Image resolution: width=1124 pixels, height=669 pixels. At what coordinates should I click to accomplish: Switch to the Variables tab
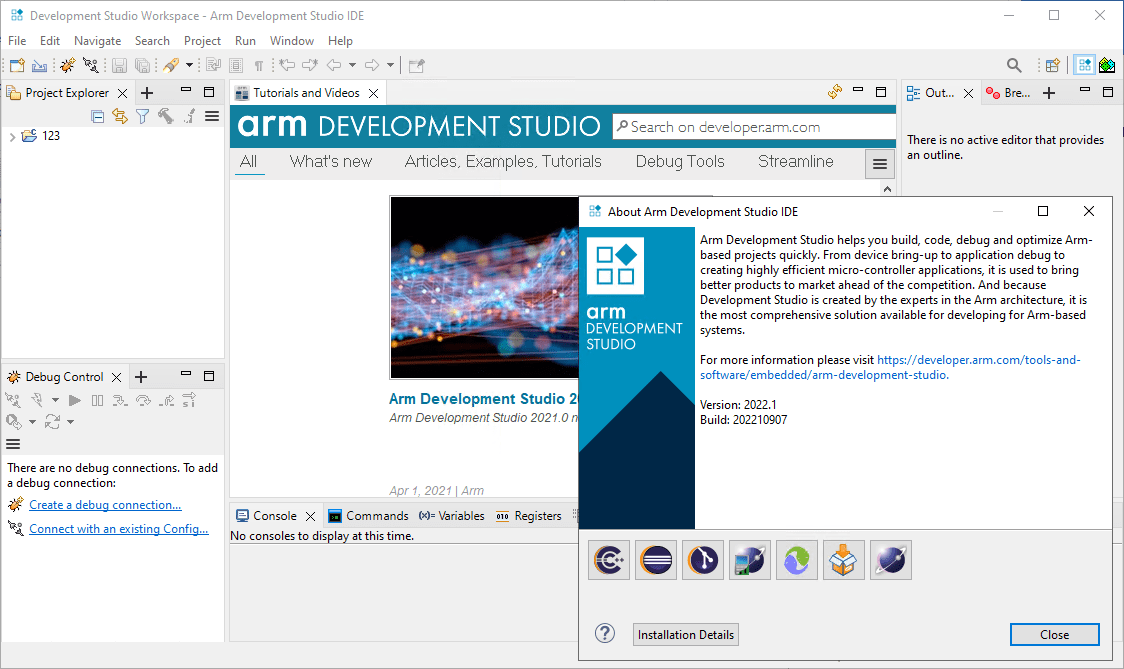coord(452,516)
